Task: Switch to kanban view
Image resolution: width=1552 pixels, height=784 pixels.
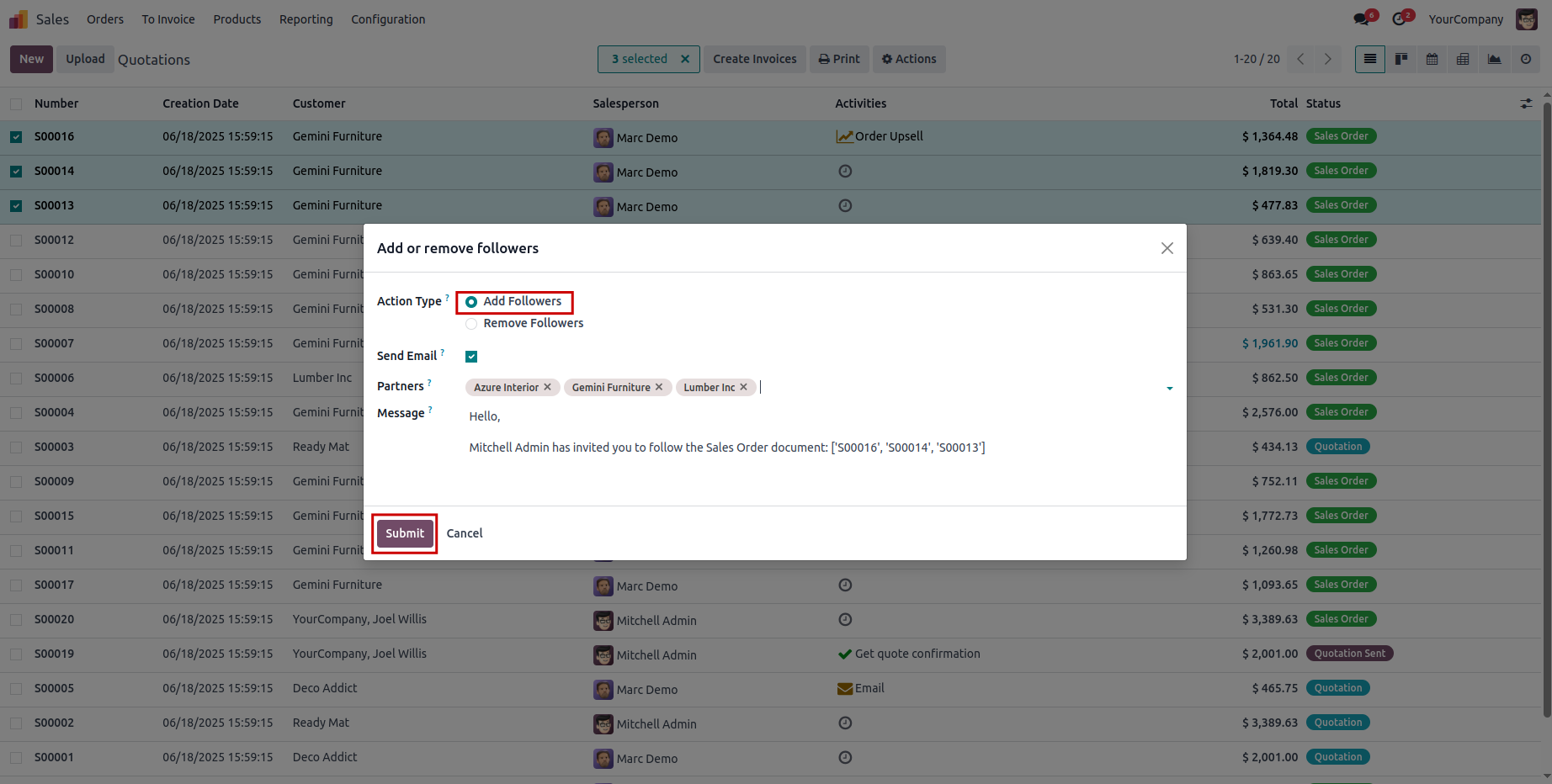Action: 1401,59
